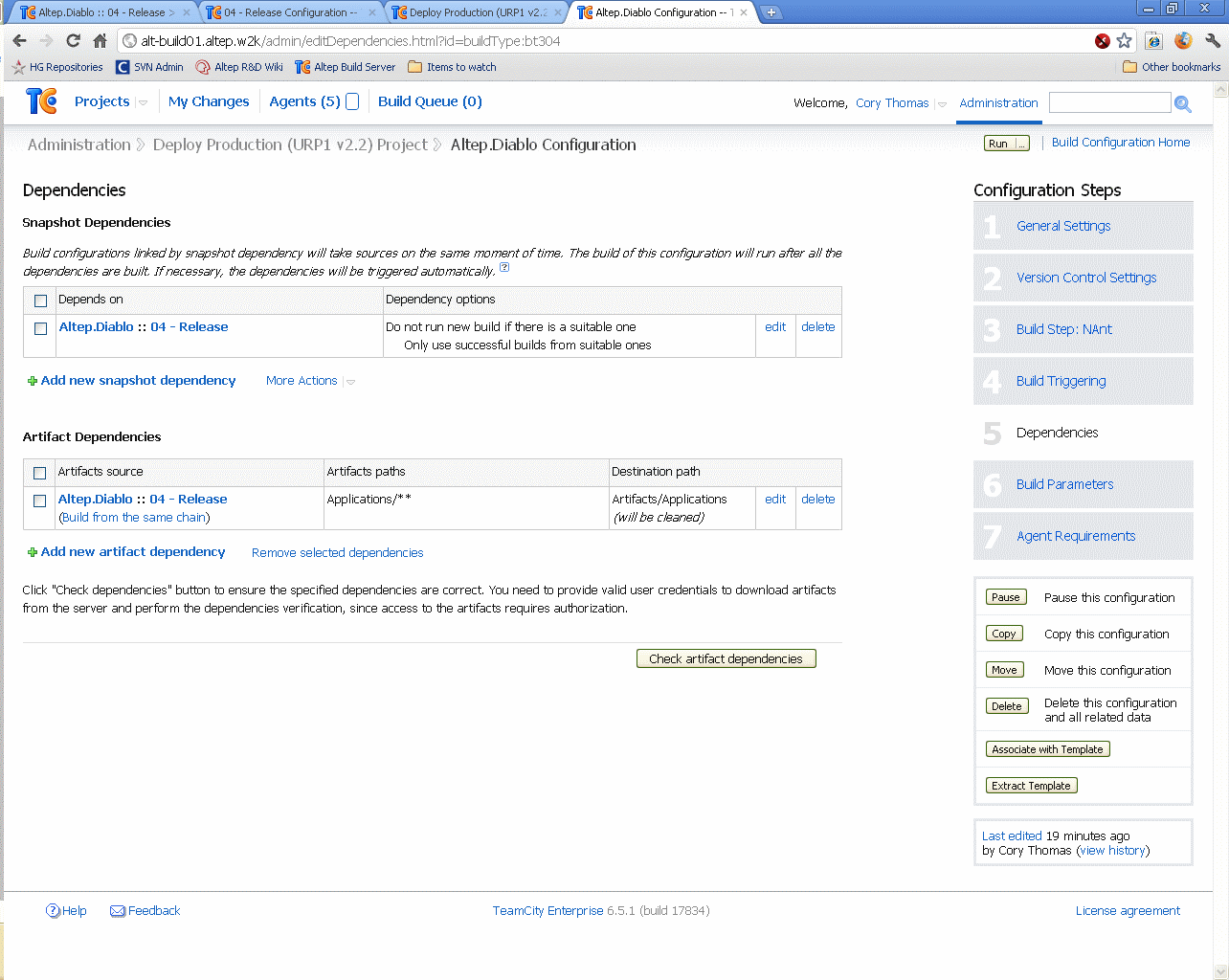Screen dimensions: 1229x980
Task: Open the Altep Build Server bookmark
Action: click(346, 67)
